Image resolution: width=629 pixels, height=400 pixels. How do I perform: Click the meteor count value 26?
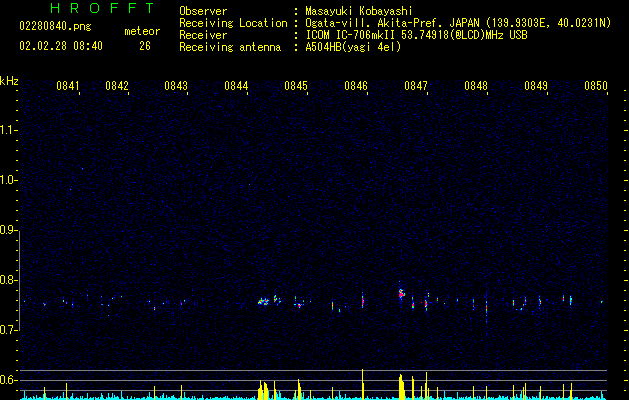[145, 46]
